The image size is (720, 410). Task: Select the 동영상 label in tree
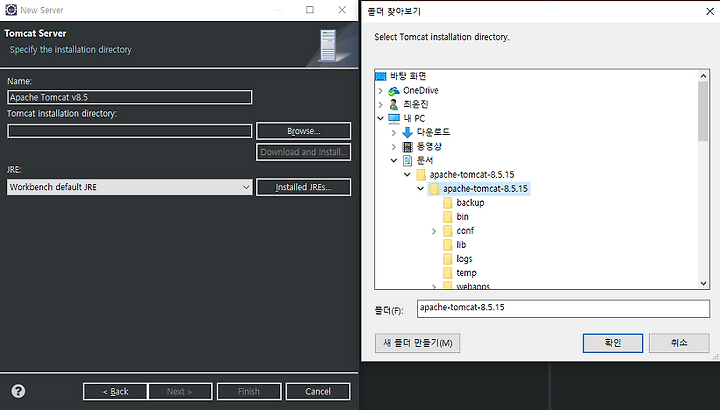pyautogui.click(x=429, y=147)
